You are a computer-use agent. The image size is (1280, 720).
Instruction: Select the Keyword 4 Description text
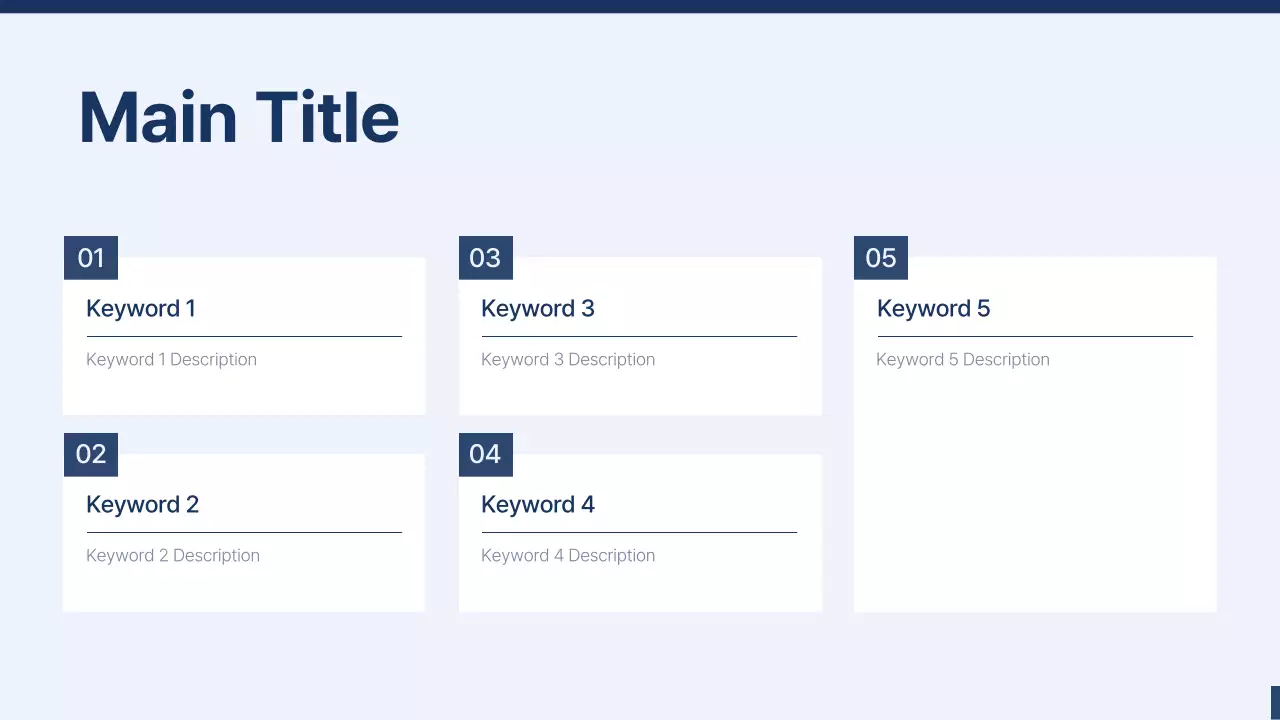(x=567, y=555)
